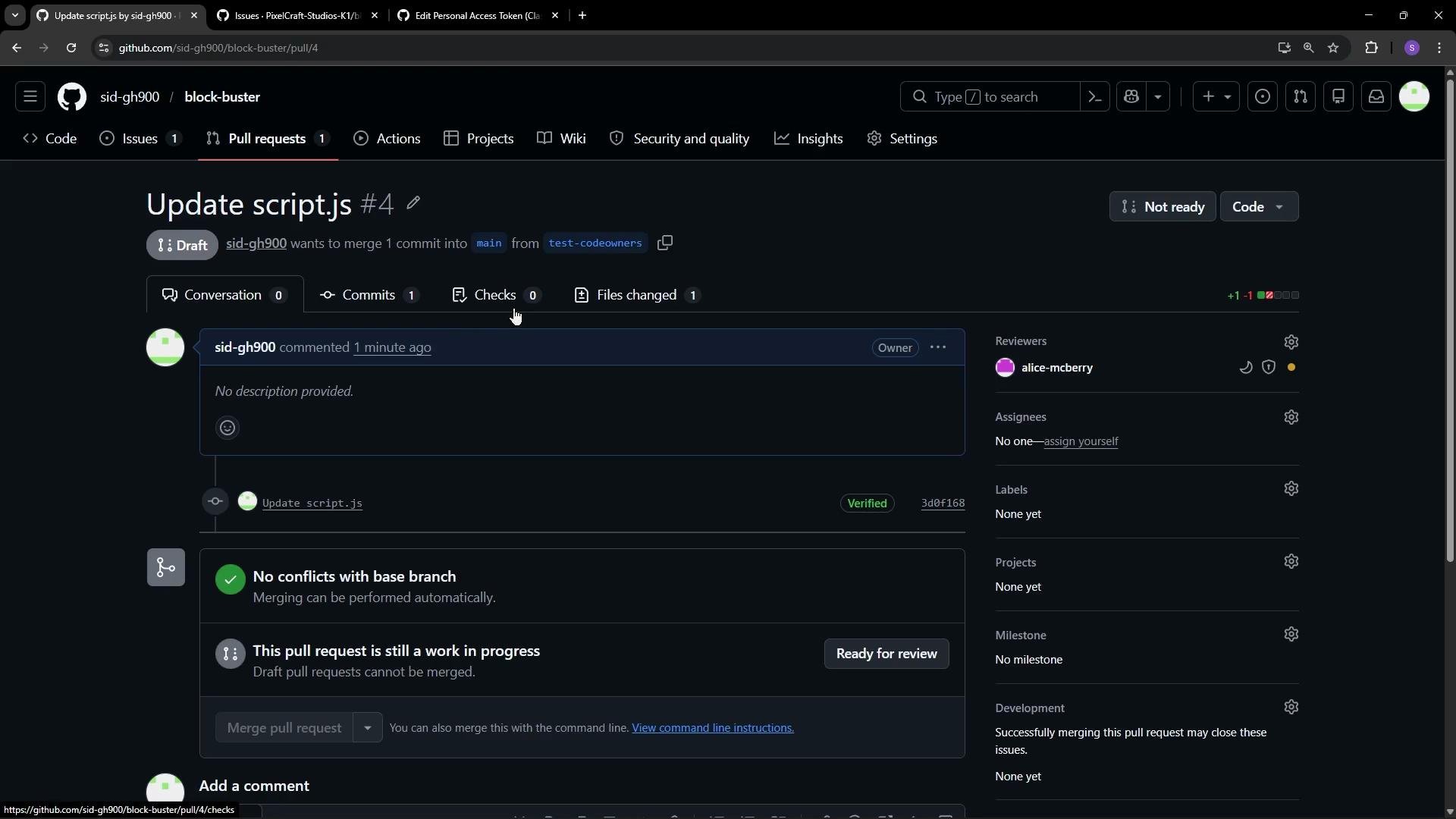
Task: Click the block-buster repository breadcrumb
Action: (x=222, y=97)
